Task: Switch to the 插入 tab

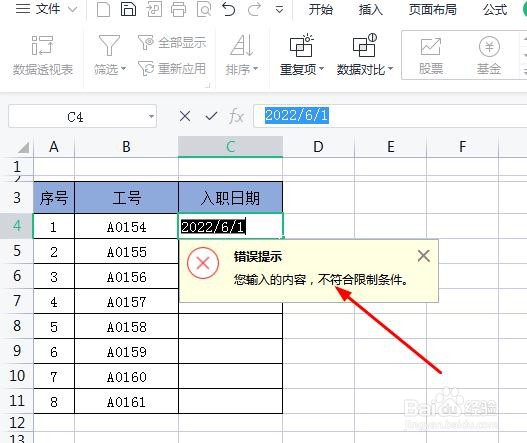Action: coord(370,9)
